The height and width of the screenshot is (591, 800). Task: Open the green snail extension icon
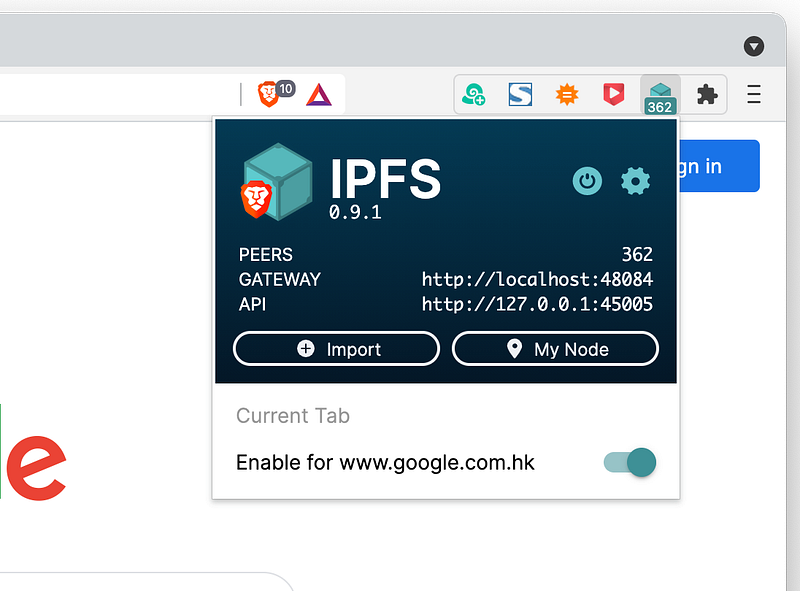473,94
